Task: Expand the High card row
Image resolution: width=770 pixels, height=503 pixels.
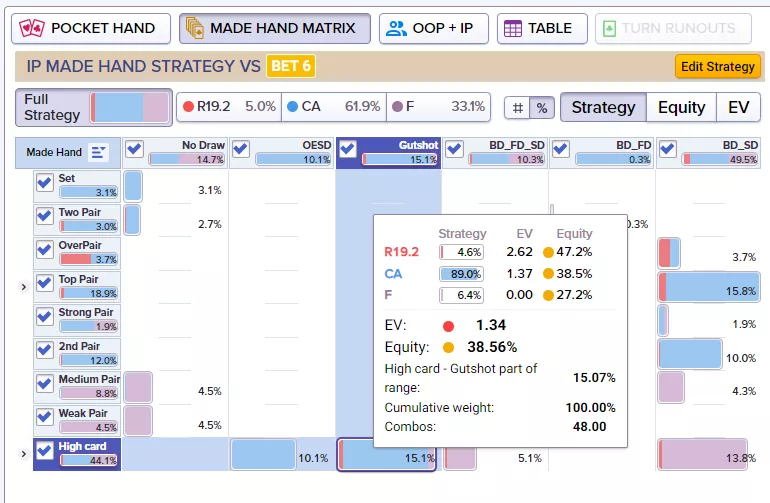Action: coord(24,454)
